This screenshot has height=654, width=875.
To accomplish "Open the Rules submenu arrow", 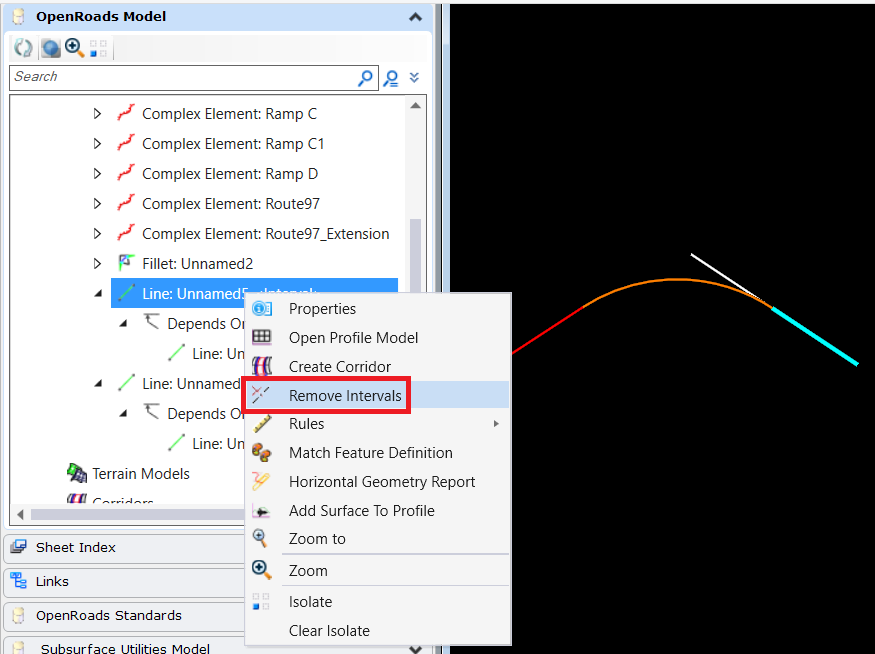I will [x=496, y=424].
